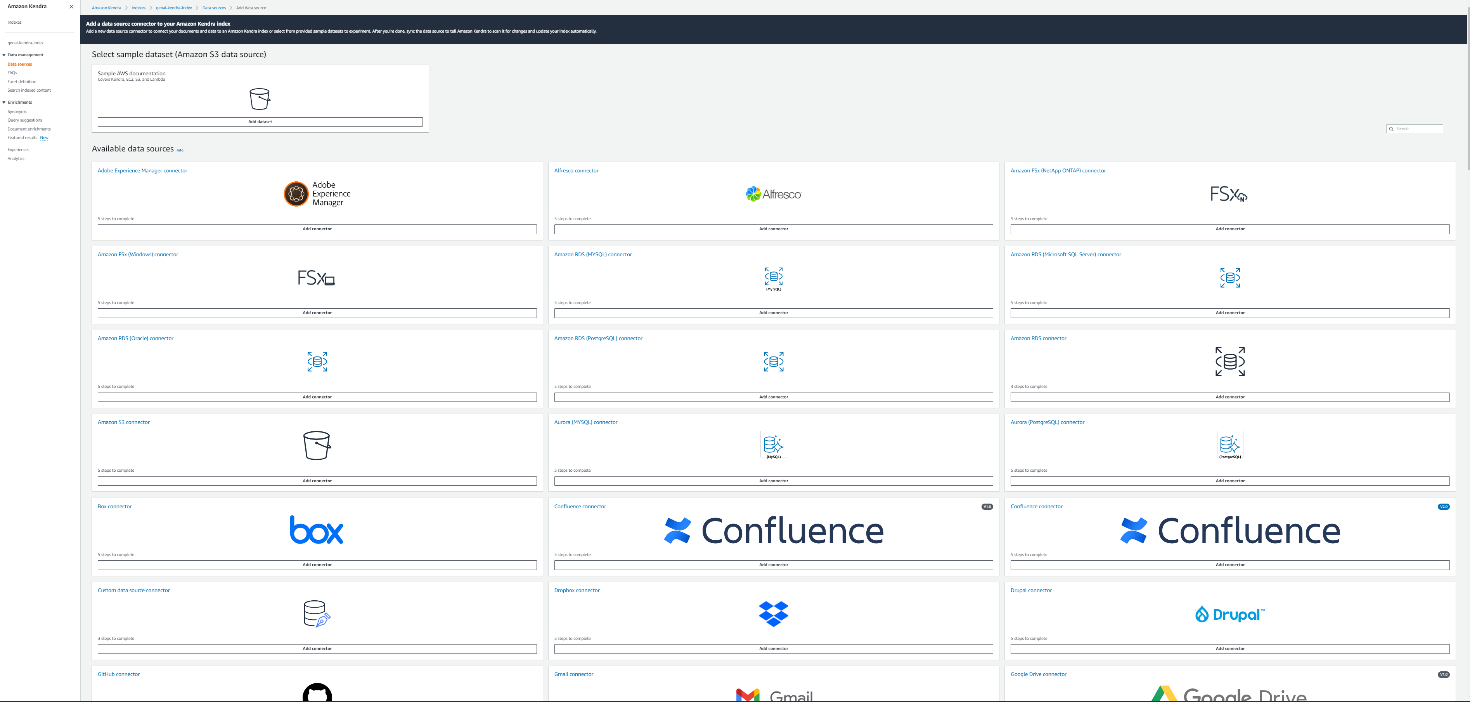Open Facet definition in the sidebar
Screen dimensions: 1470x702
point(21,81)
